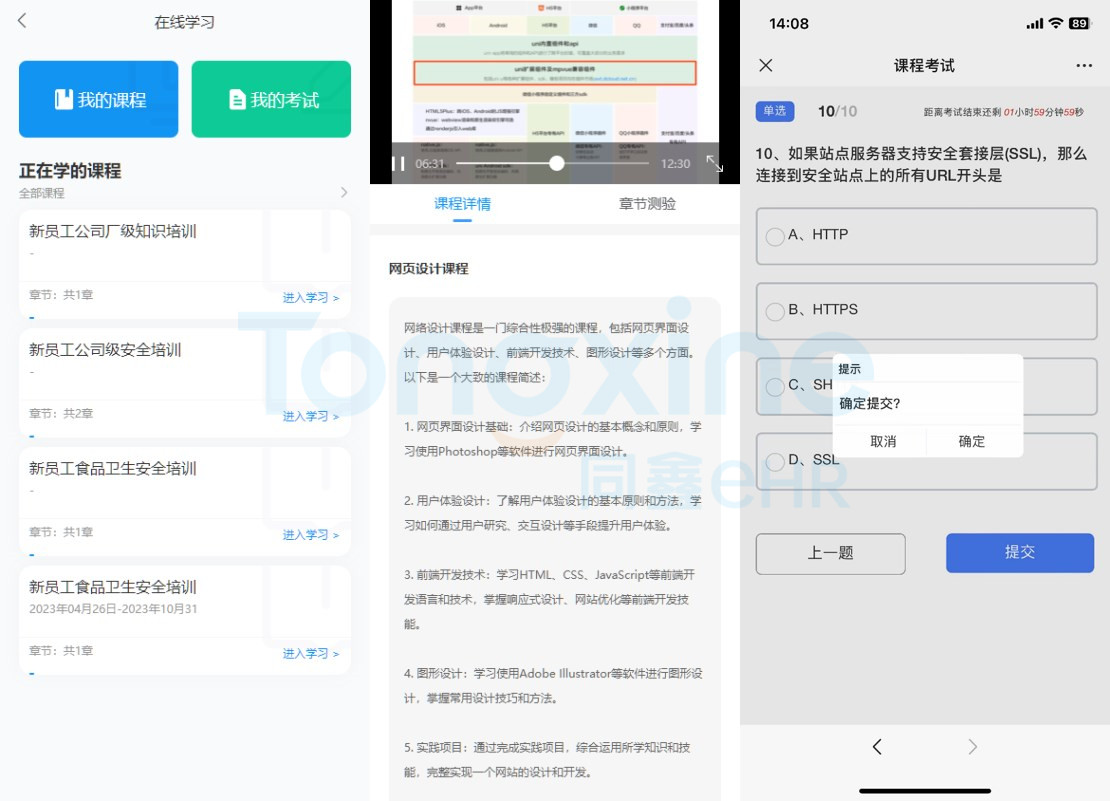This screenshot has height=801, width=1110.
Task: Close the exam with the X icon
Action: click(x=765, y=65)
